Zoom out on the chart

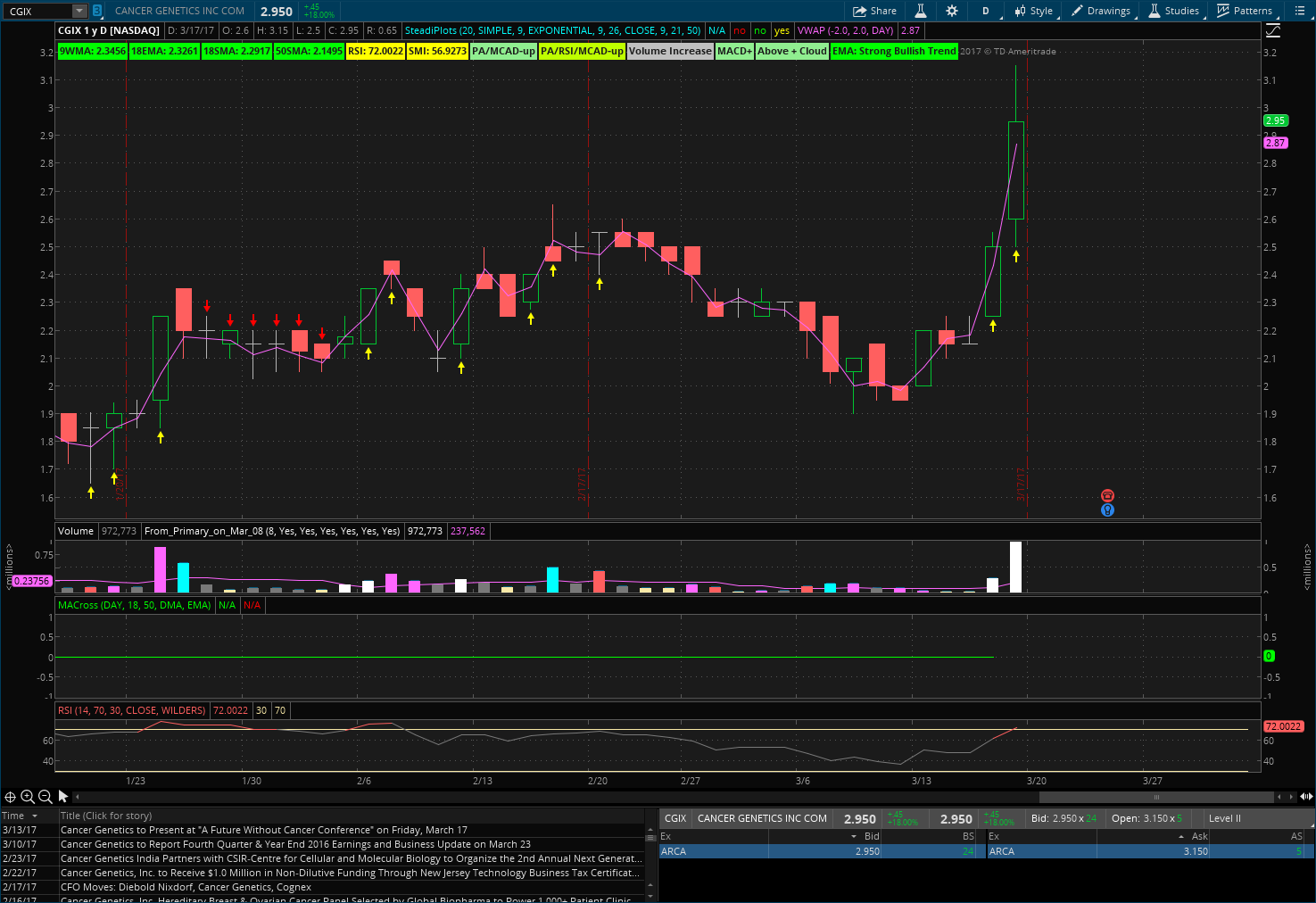45,797
